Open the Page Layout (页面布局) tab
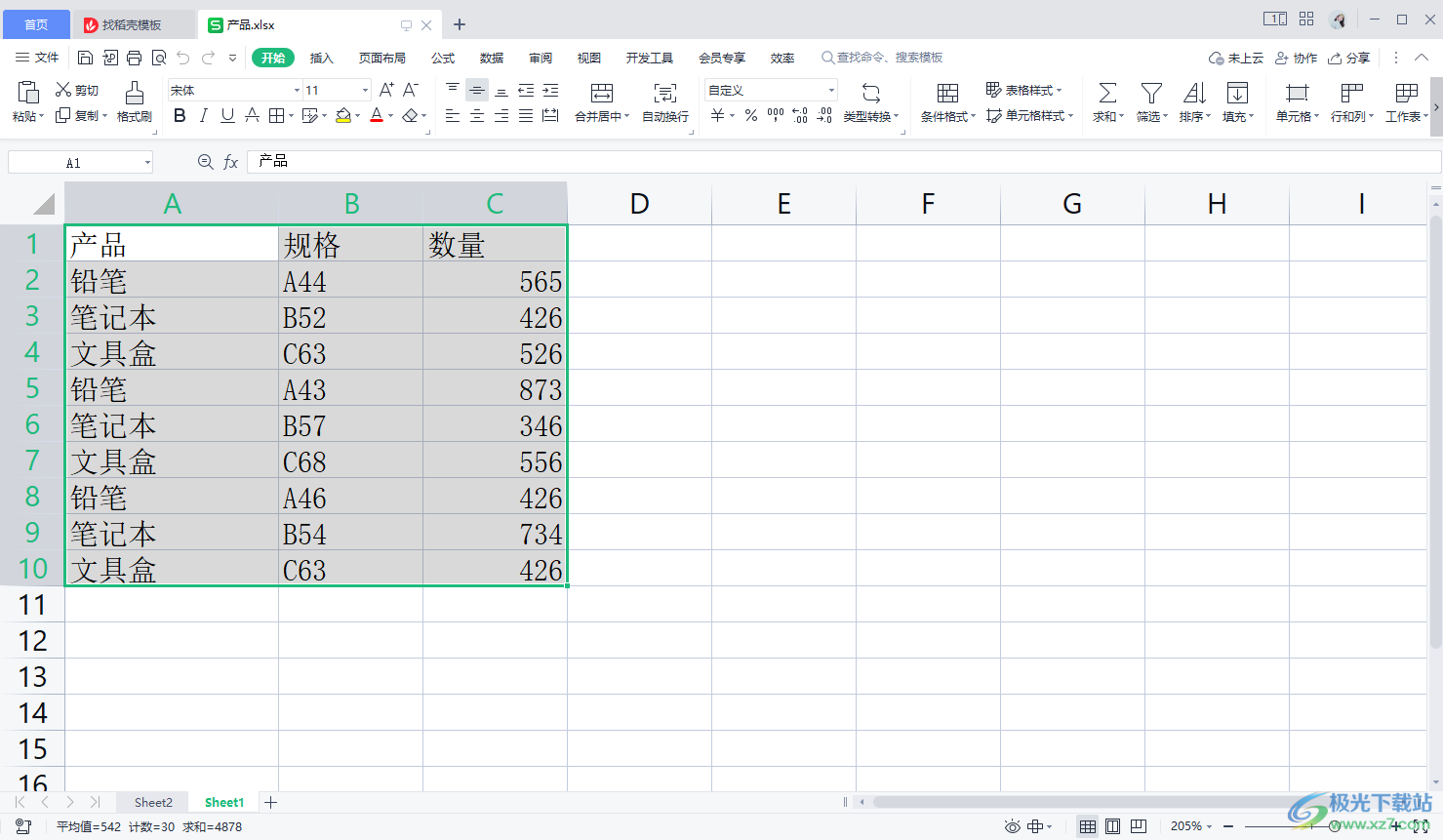The height and width of the screenshot is (840, 1443). click(x=382, y=58)
